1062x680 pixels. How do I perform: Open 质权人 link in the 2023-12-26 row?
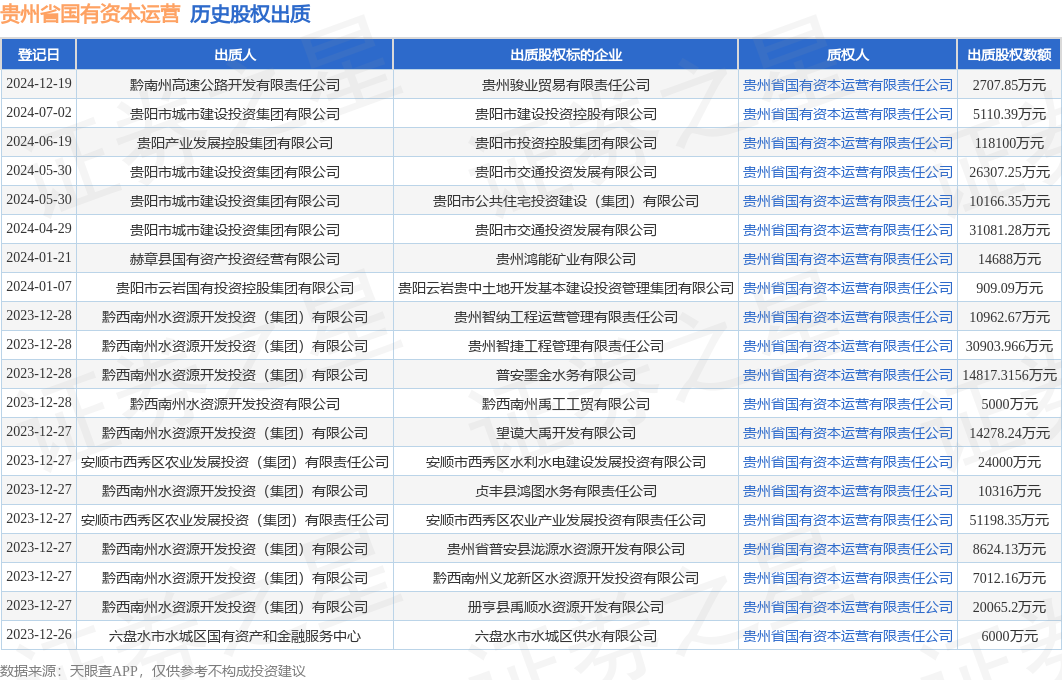[x=847, y=637]
